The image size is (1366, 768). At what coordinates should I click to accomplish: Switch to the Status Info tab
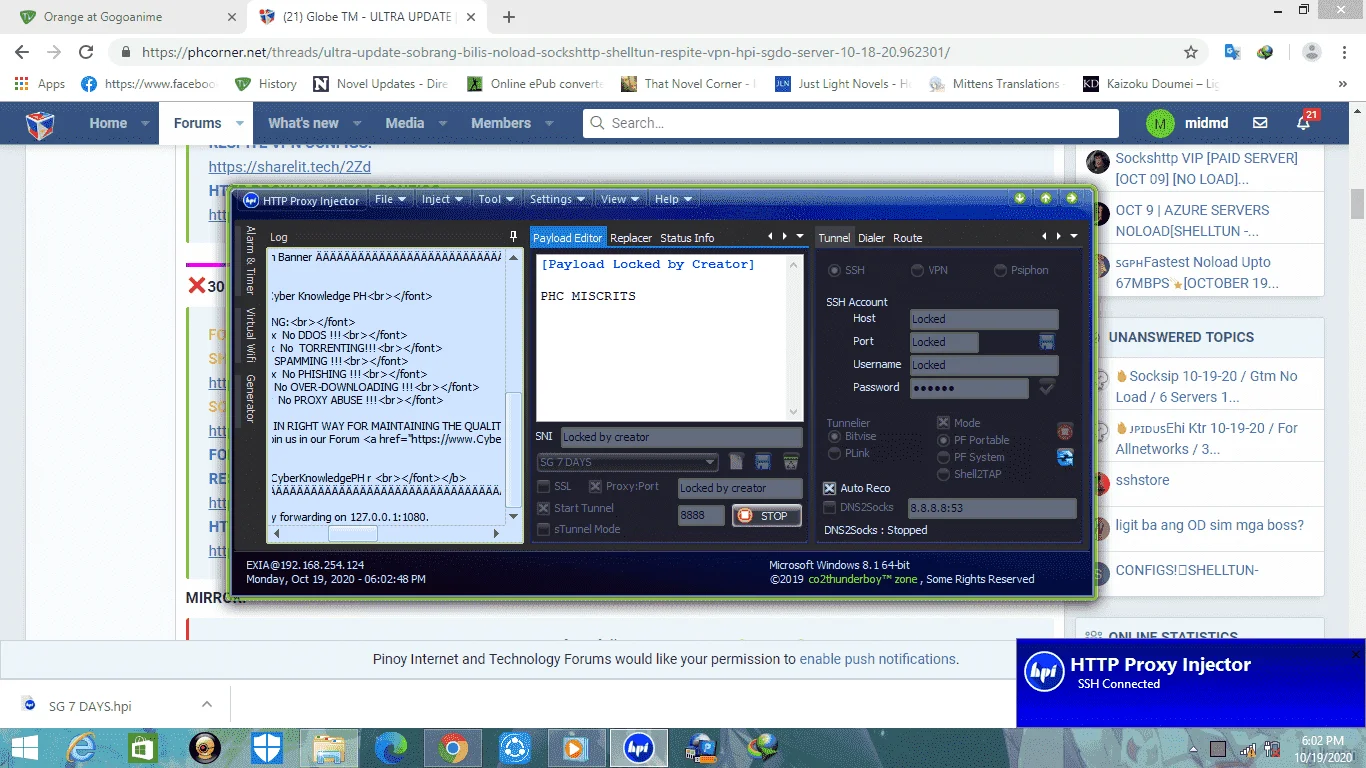pos(687,238)
